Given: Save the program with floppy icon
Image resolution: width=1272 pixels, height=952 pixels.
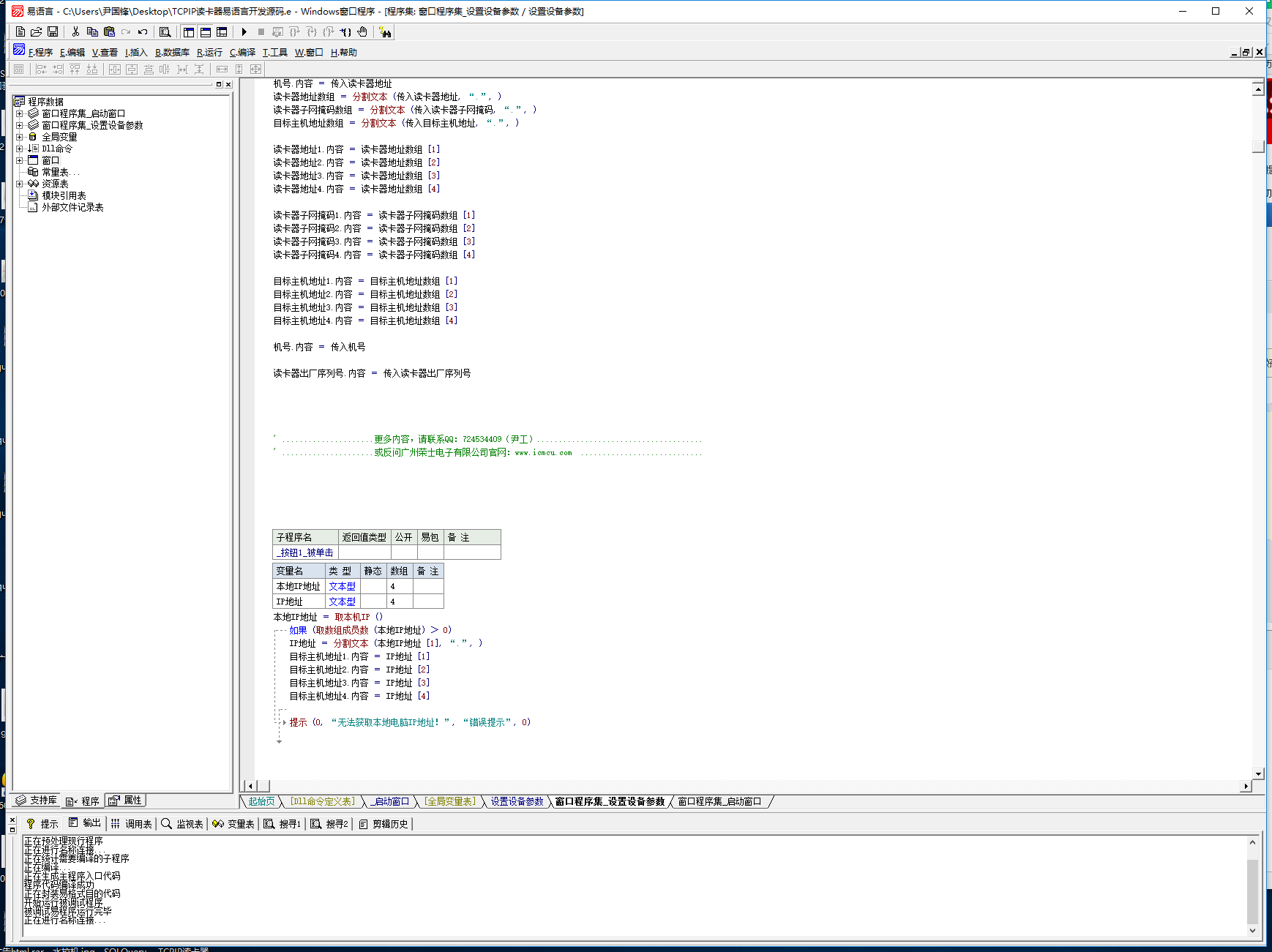Looking at the screenshot, I should click(53, 32).
